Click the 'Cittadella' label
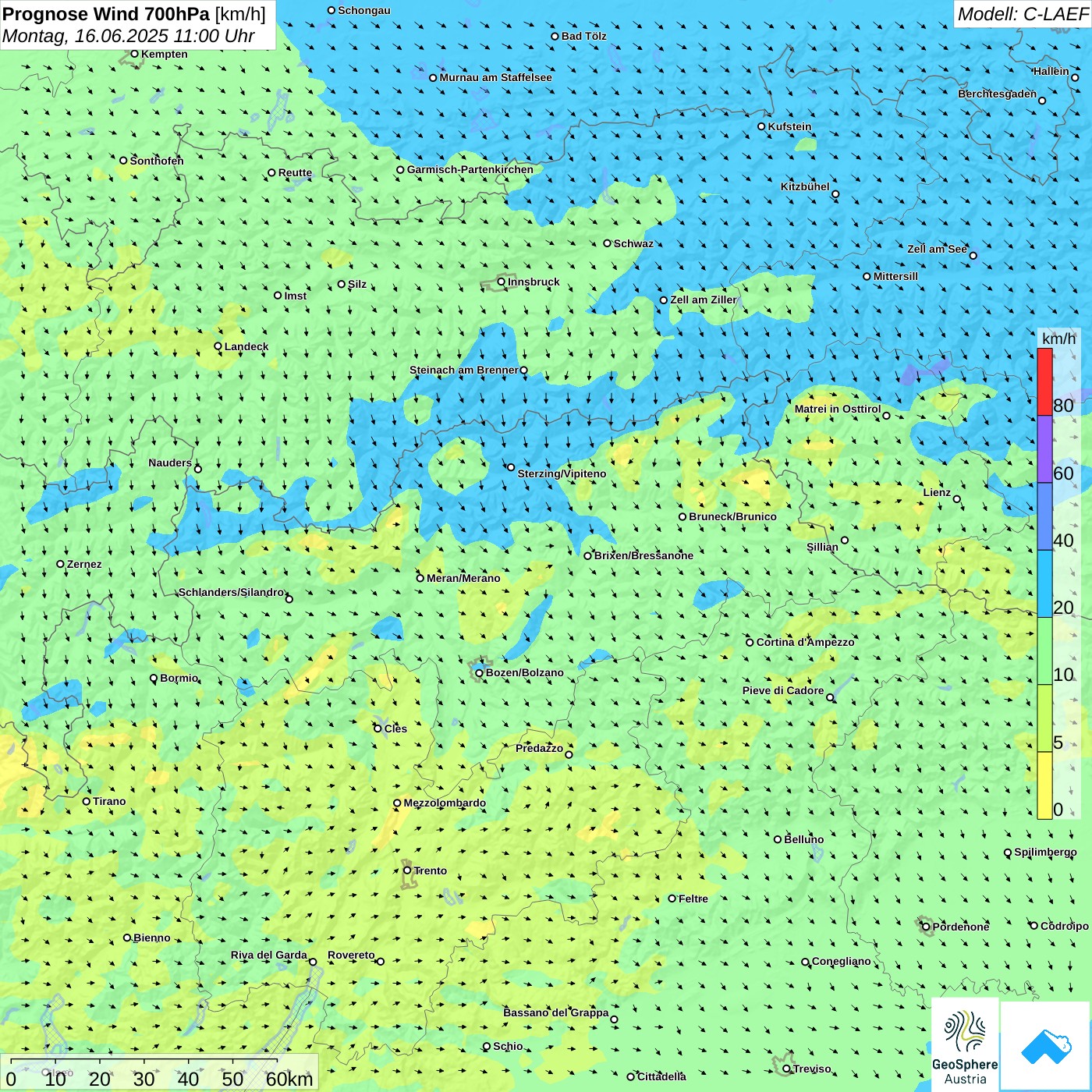Viewport: 1092px width, 1092px height. click(x=662, y=1076)
